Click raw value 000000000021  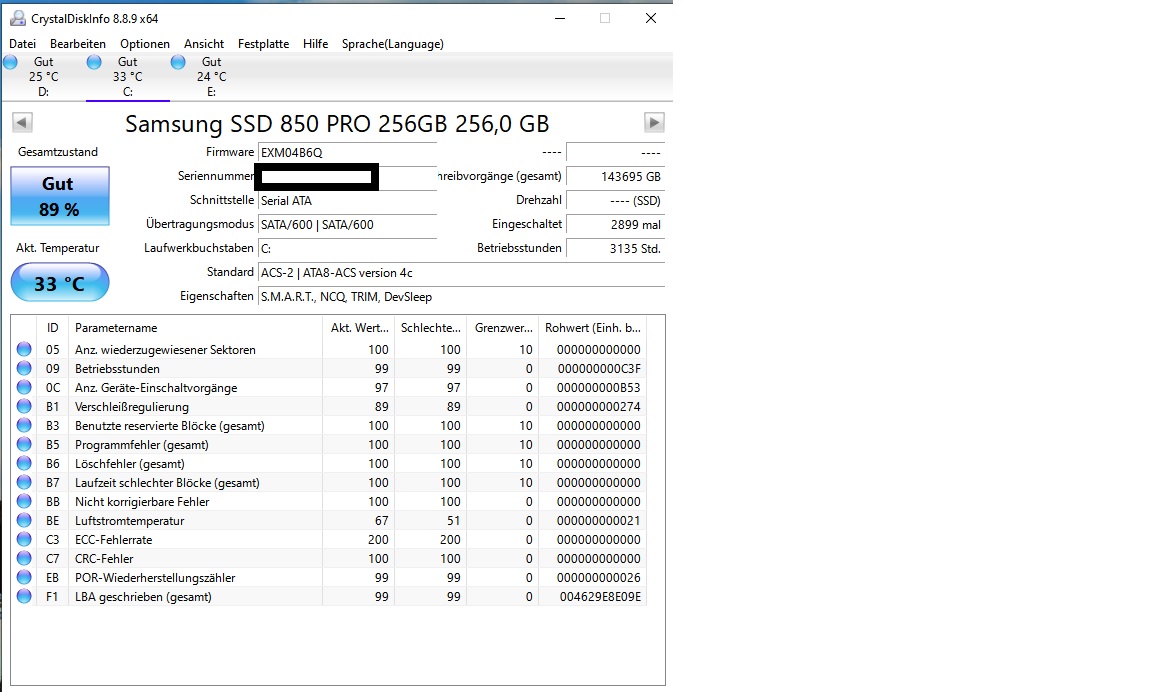599,521
